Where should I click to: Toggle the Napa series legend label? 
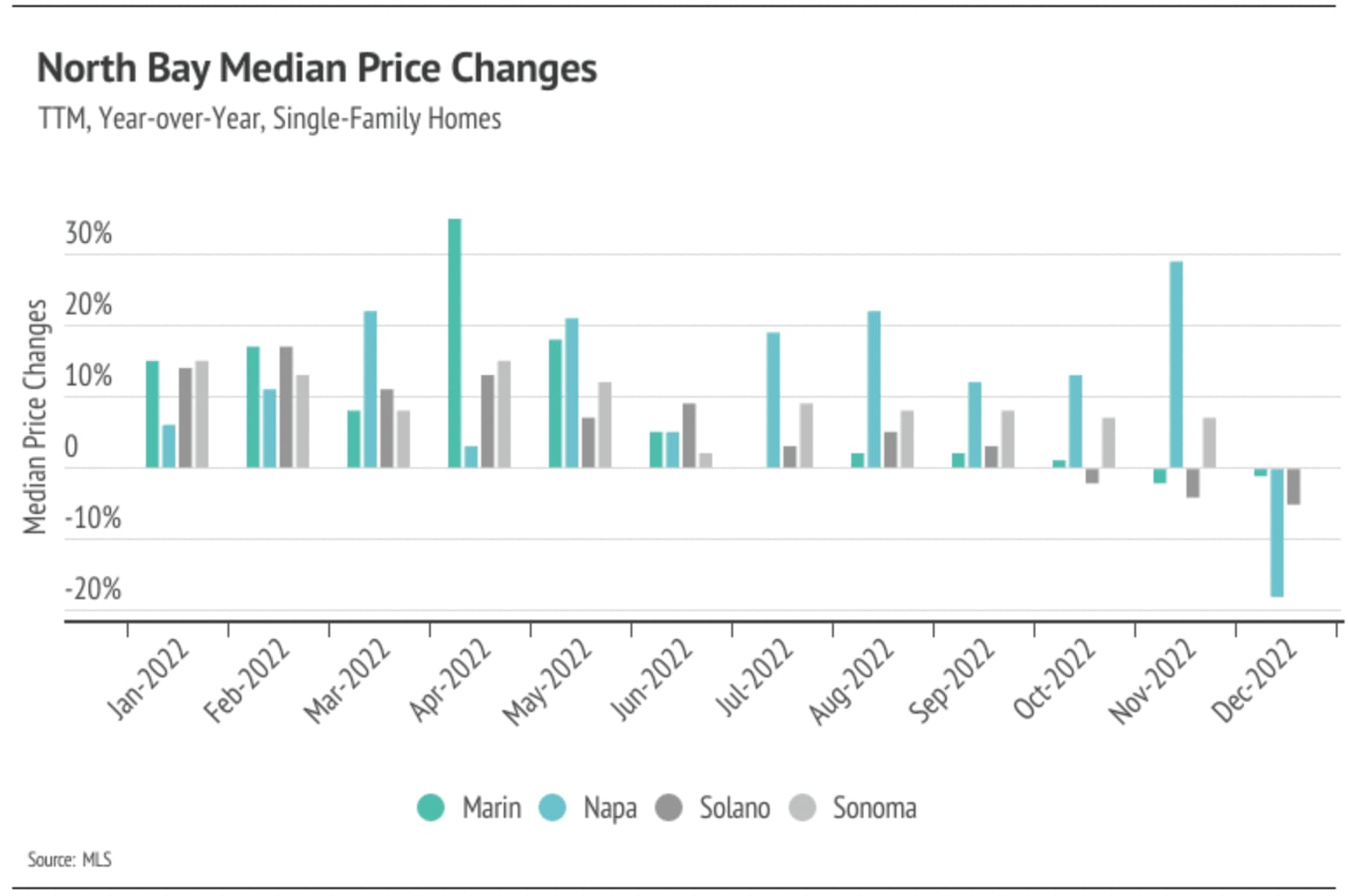pyautogui.click(x=610, y=807)
